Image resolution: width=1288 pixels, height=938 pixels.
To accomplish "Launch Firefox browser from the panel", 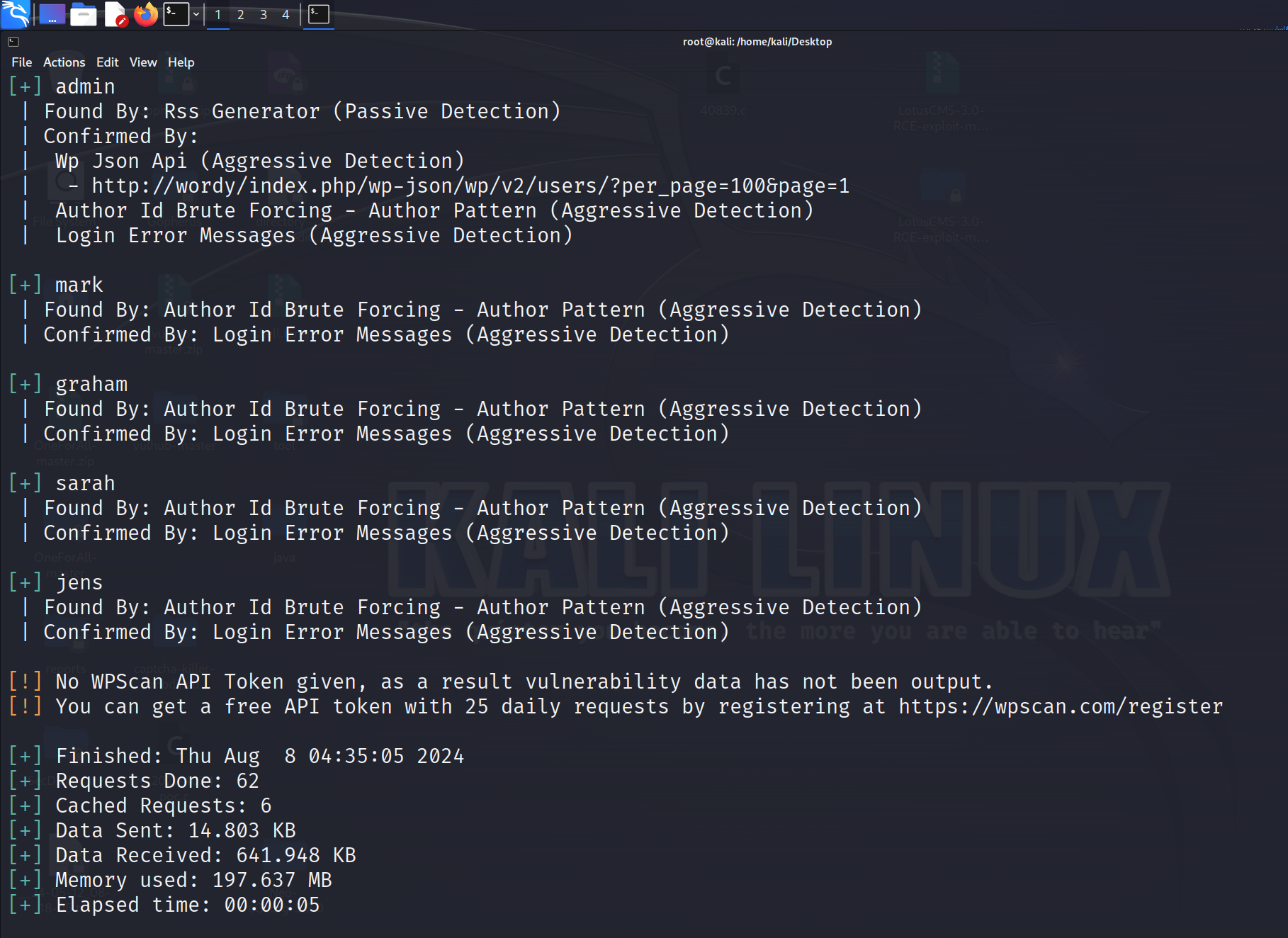I will [146, 14].
